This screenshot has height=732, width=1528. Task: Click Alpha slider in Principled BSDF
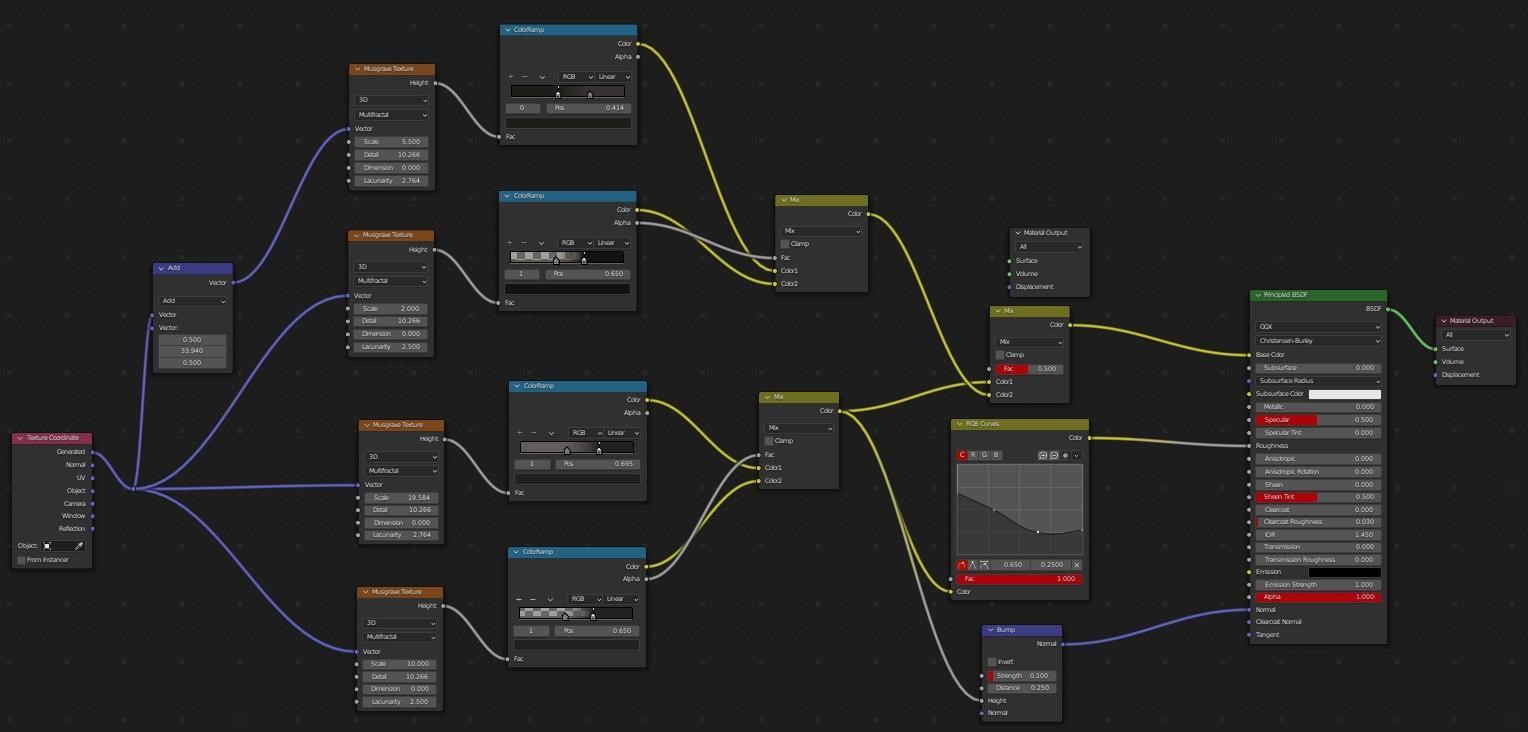pos(1318,597)
